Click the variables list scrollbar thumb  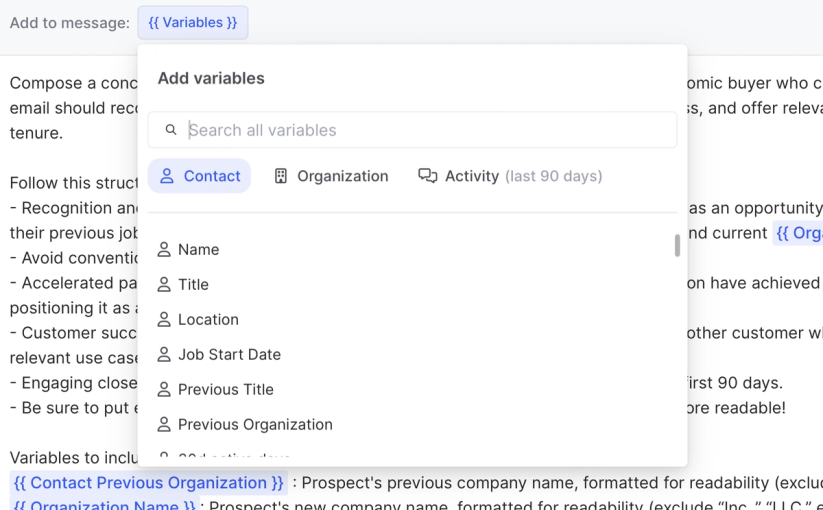[677, 245]
